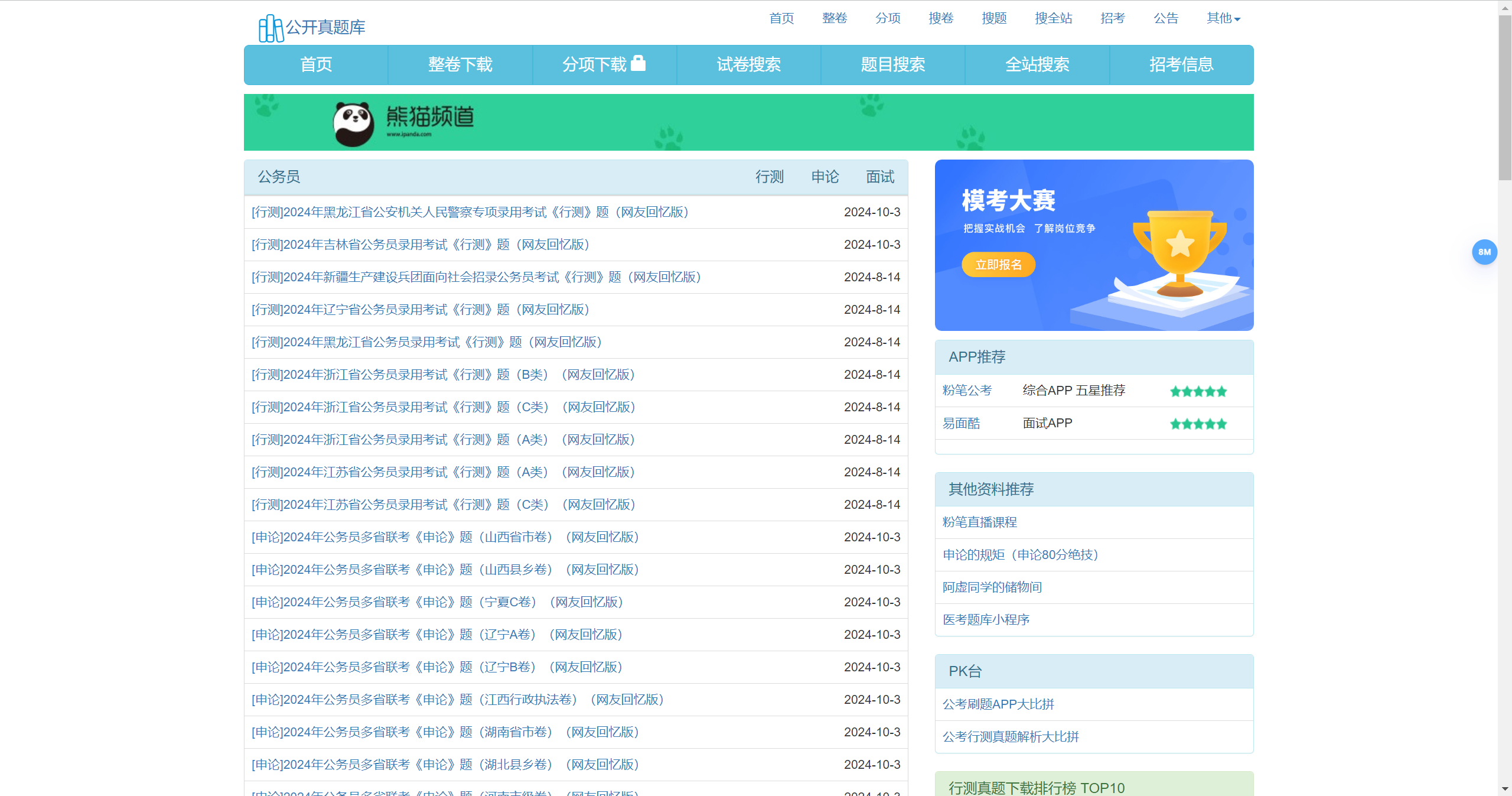Open 粉笔直播课程 link

coord(979,522)
